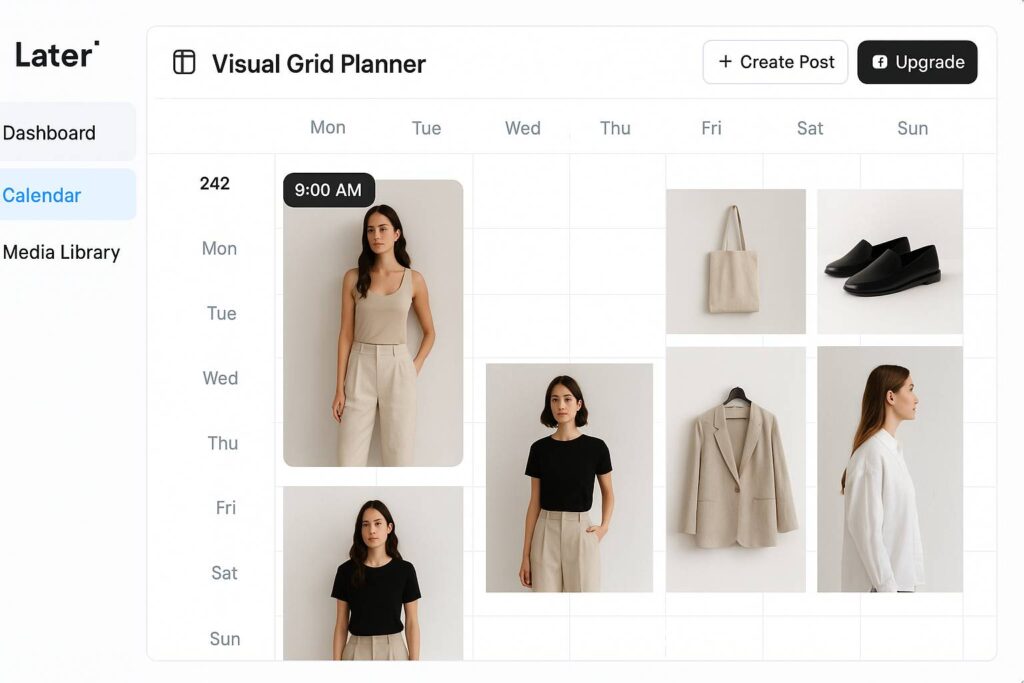Open the canvas tote bag post

pos(736,262)
